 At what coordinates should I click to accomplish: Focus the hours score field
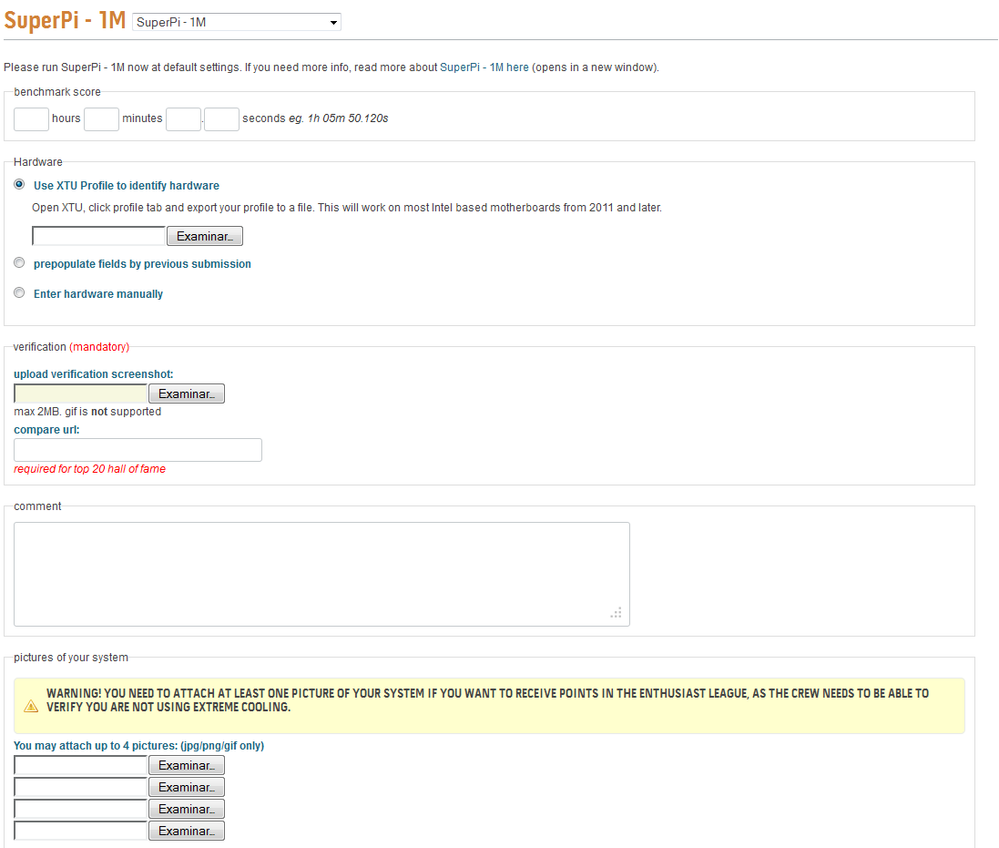[31, 119]
